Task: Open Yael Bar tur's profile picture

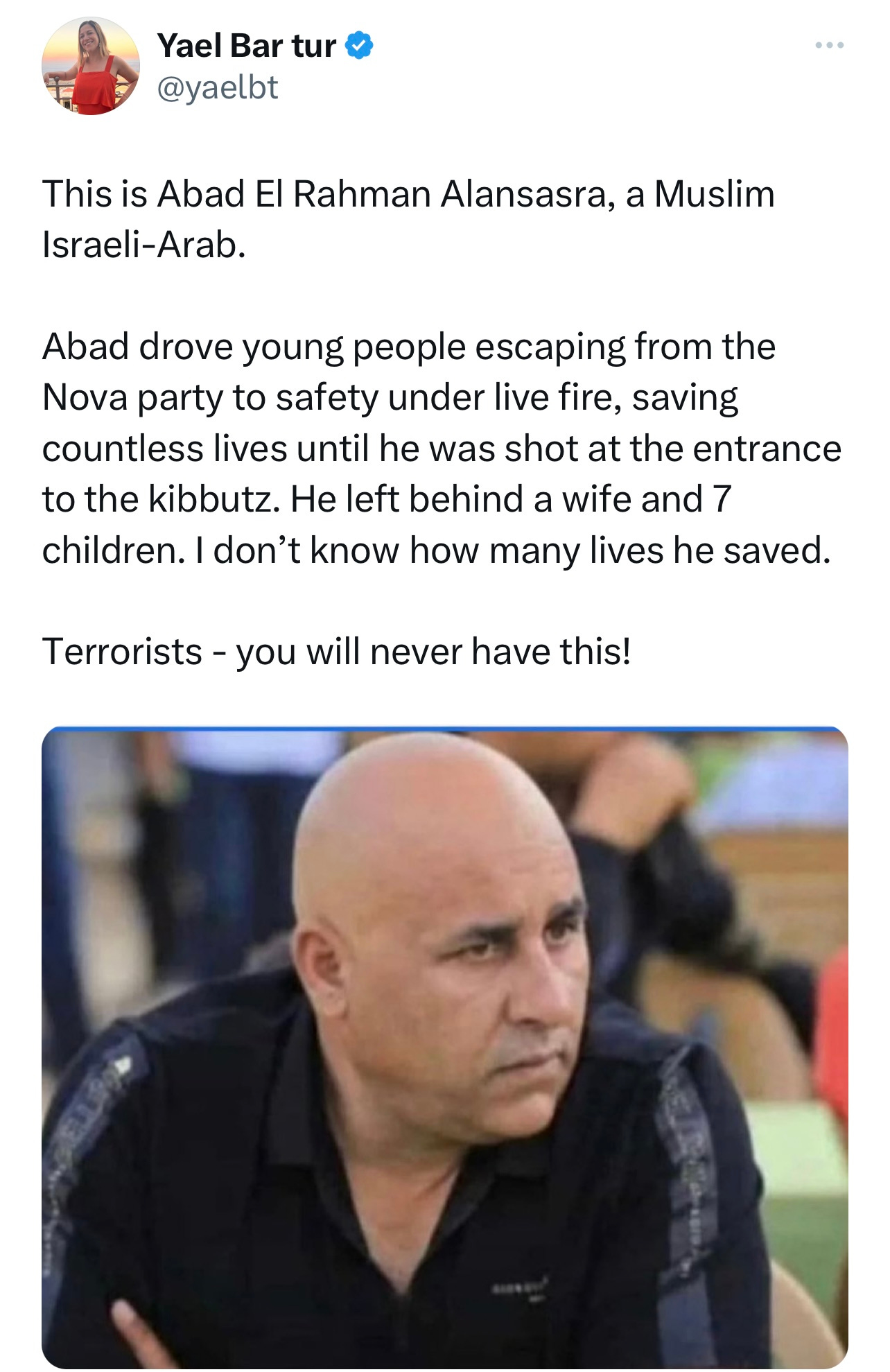Action: [x=91, y=66]
